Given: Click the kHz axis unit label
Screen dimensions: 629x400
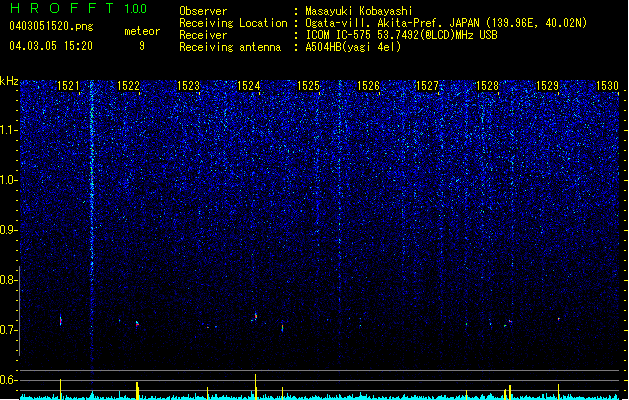Looking at the screenshot, I should (9, 81).
